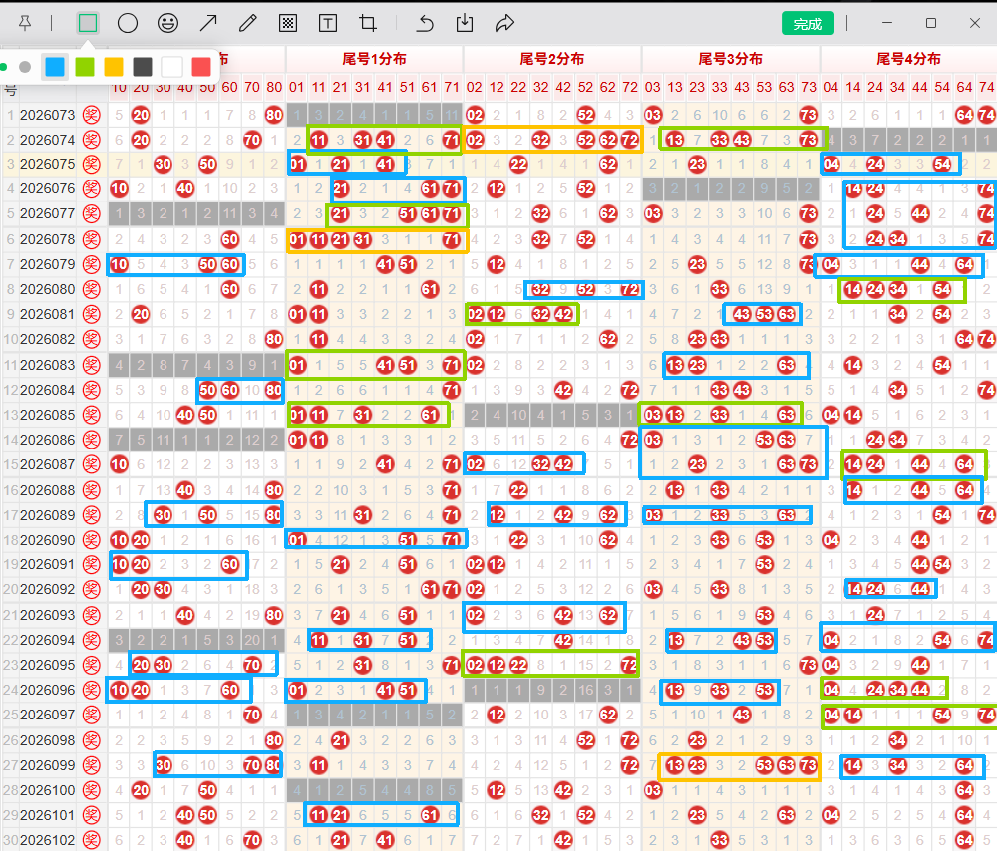
Task: Click column header 72 under 尾号2分布
Action: (x=630, y=87)
